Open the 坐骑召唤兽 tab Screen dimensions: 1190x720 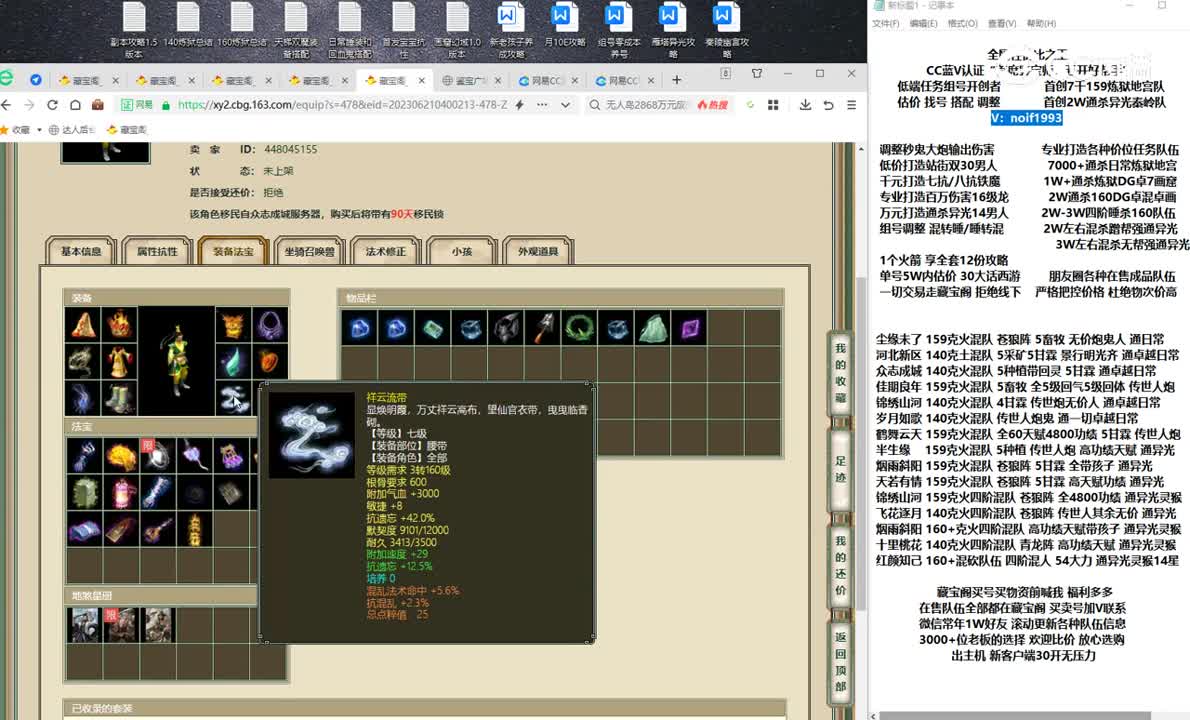(309, 252)
